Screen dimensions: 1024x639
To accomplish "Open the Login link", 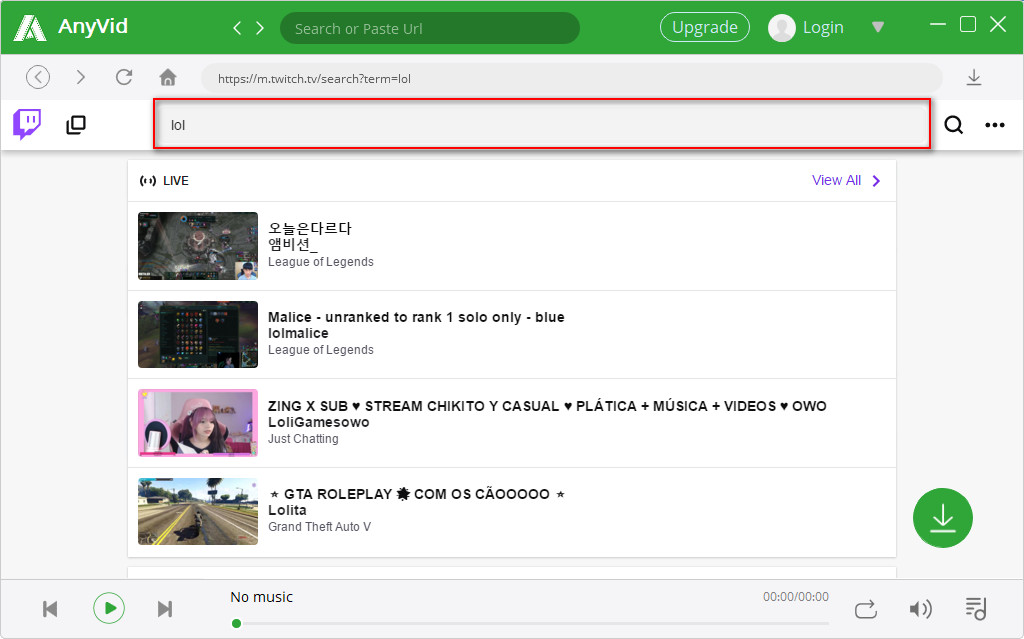I will pyautogui.click(x=823, y=27).
